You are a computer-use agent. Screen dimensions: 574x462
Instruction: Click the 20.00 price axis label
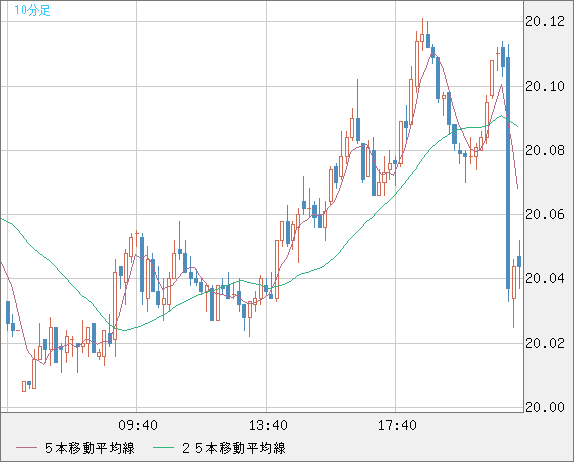(x=545, y=407)
